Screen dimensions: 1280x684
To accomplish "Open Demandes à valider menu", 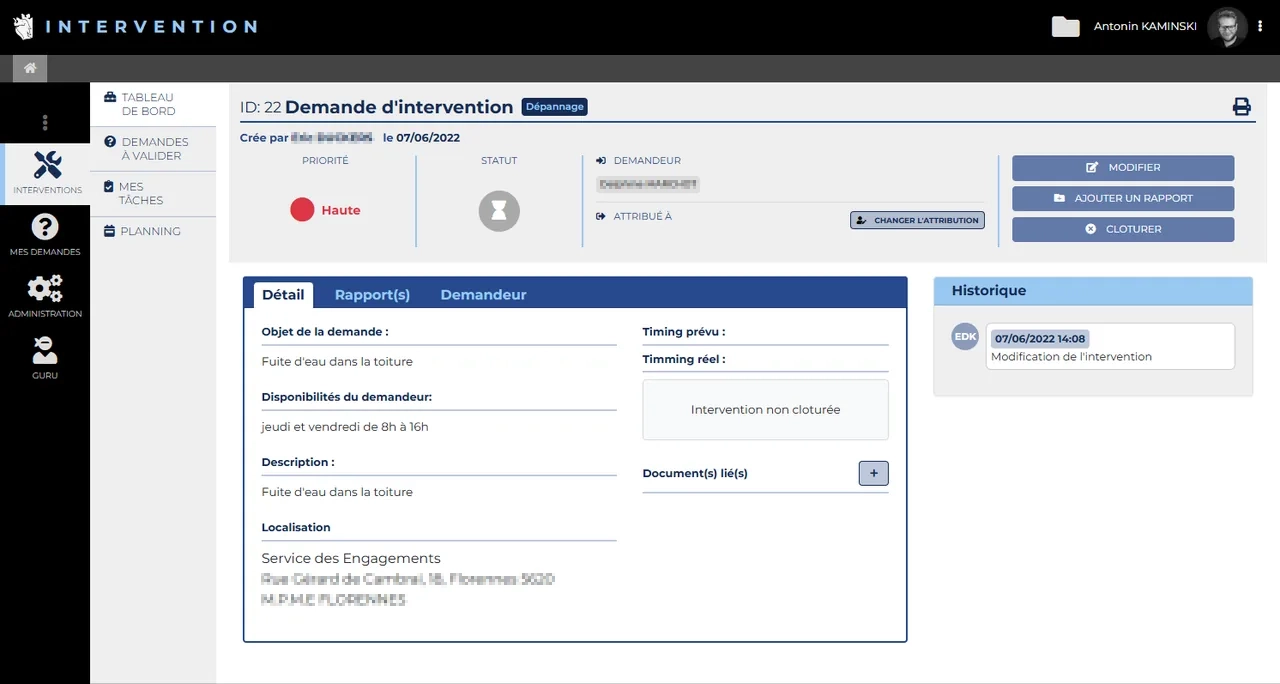I will 153,149.
